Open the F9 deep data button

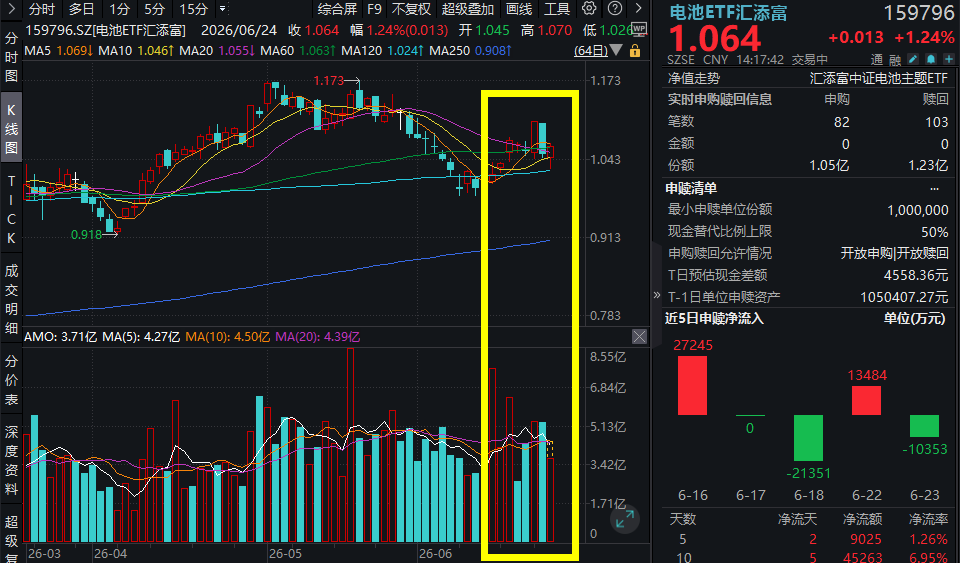tap(374, 9)
